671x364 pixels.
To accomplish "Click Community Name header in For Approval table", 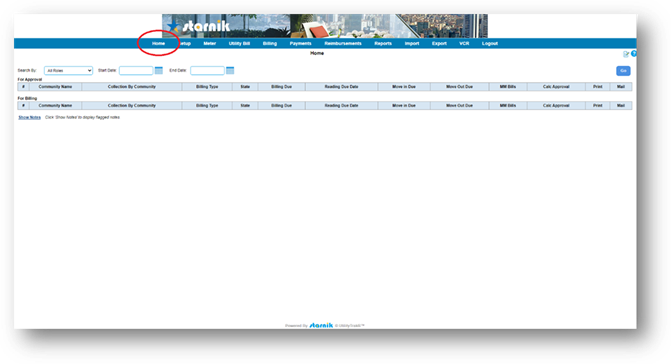I will 55,87.
